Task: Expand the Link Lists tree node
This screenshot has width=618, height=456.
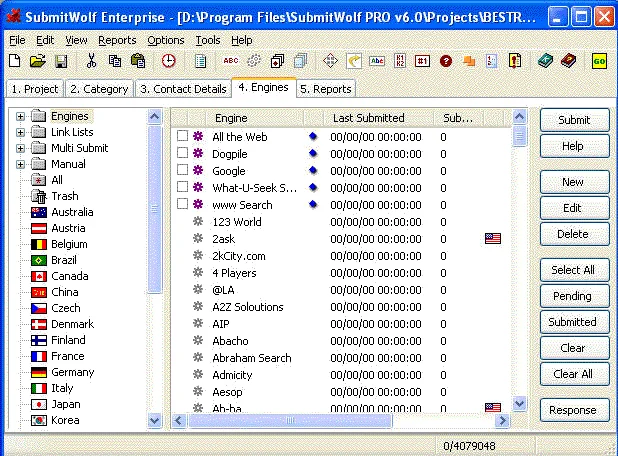Action: [x=21, y=132]
